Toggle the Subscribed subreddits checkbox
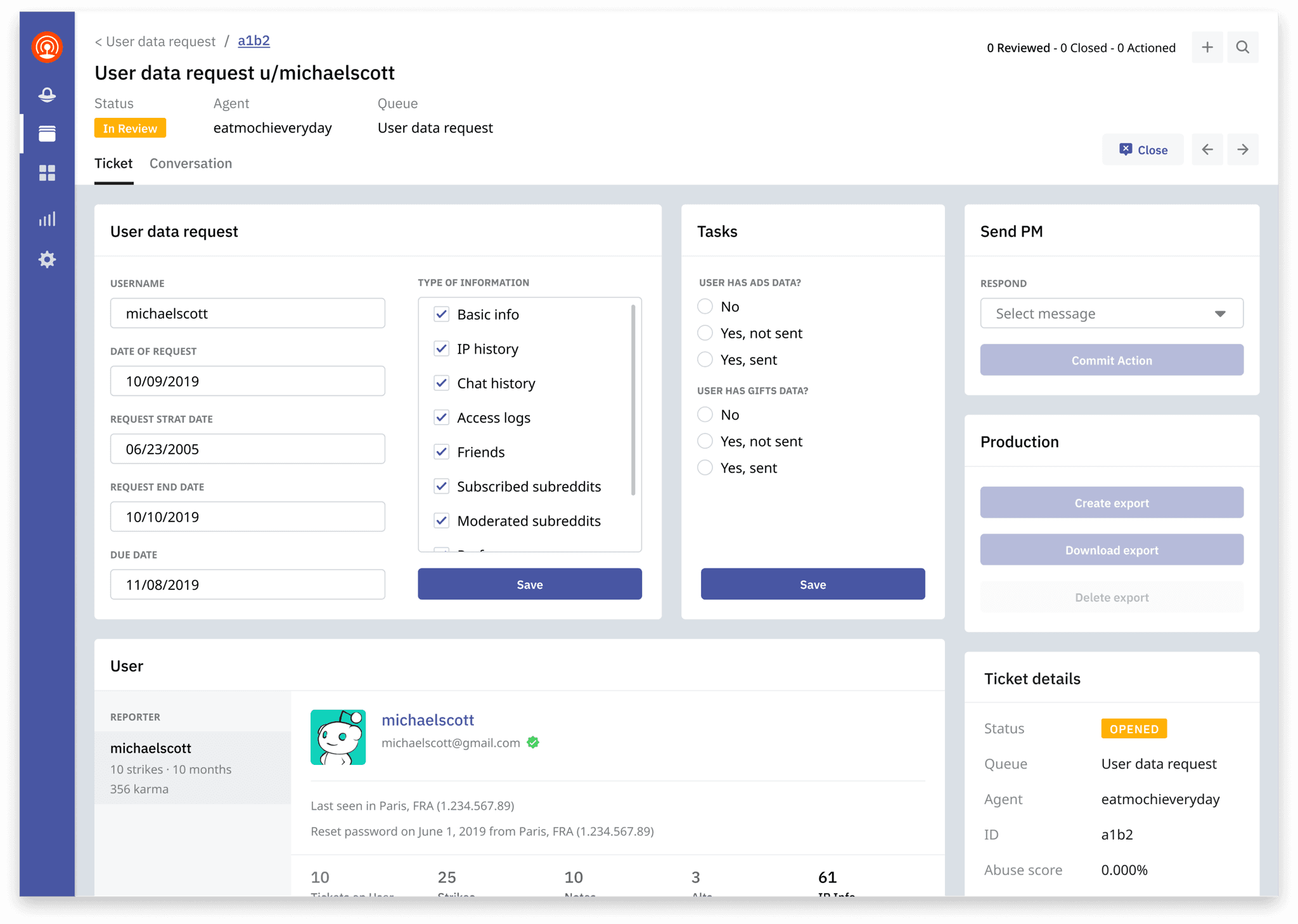1298x924 pixels. [x=442, y=486]
